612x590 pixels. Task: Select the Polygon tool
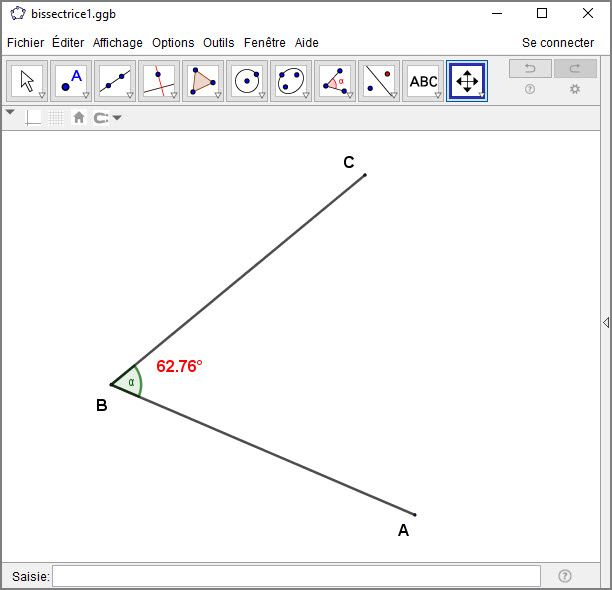[203, 81]
